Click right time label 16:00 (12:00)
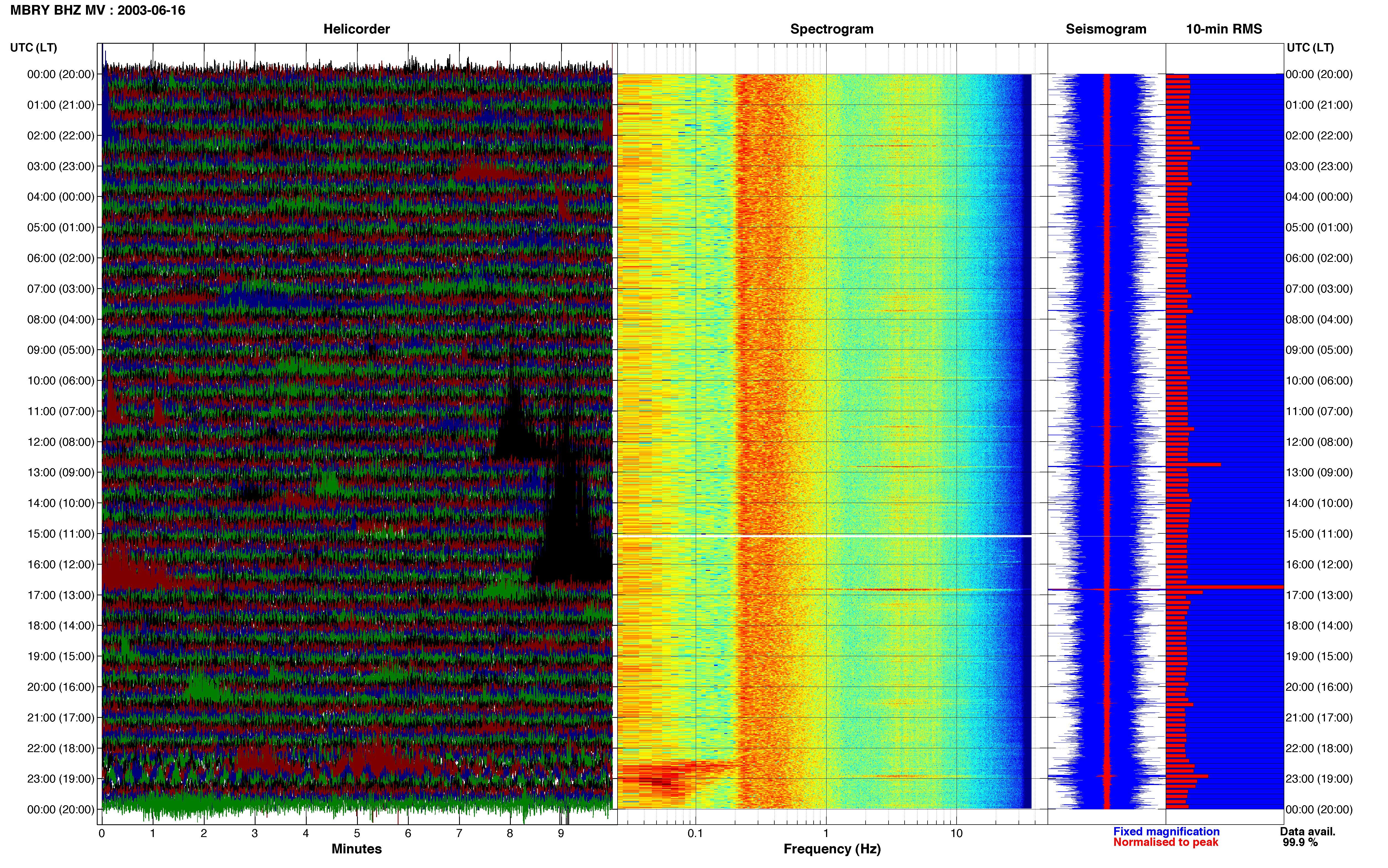 (x=1319, y=564)
